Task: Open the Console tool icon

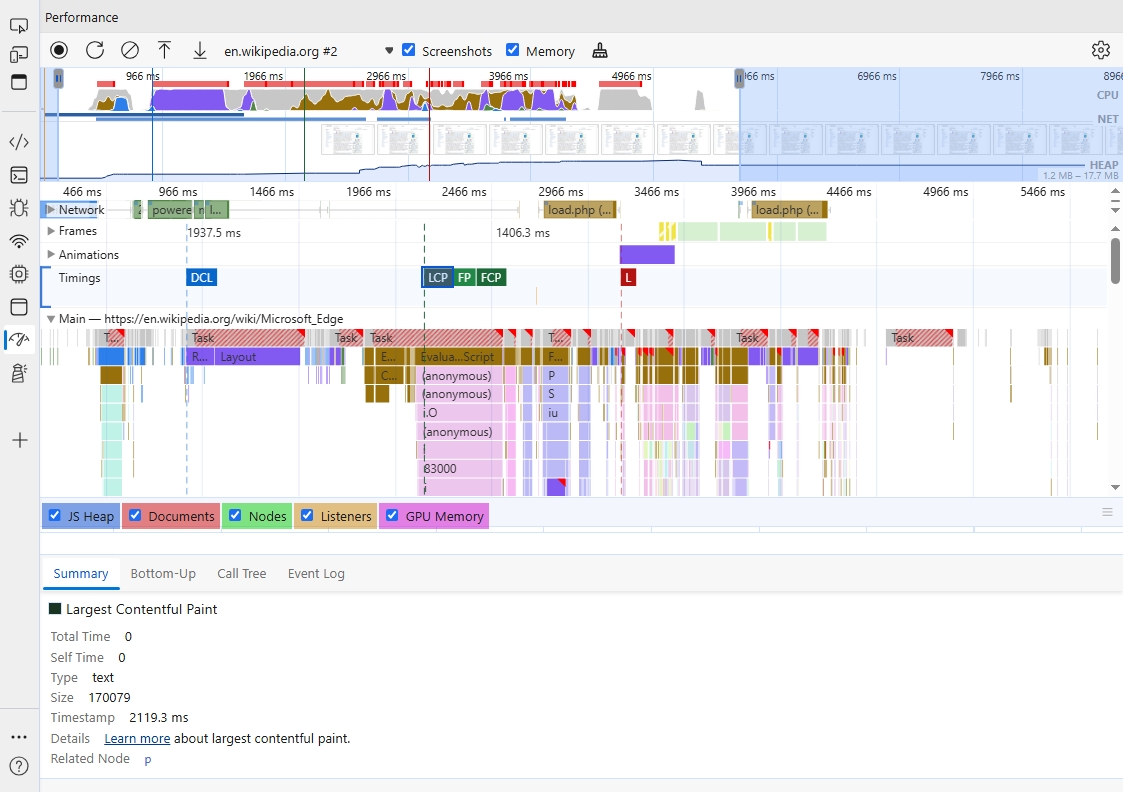Action: [x=19, y=175]
